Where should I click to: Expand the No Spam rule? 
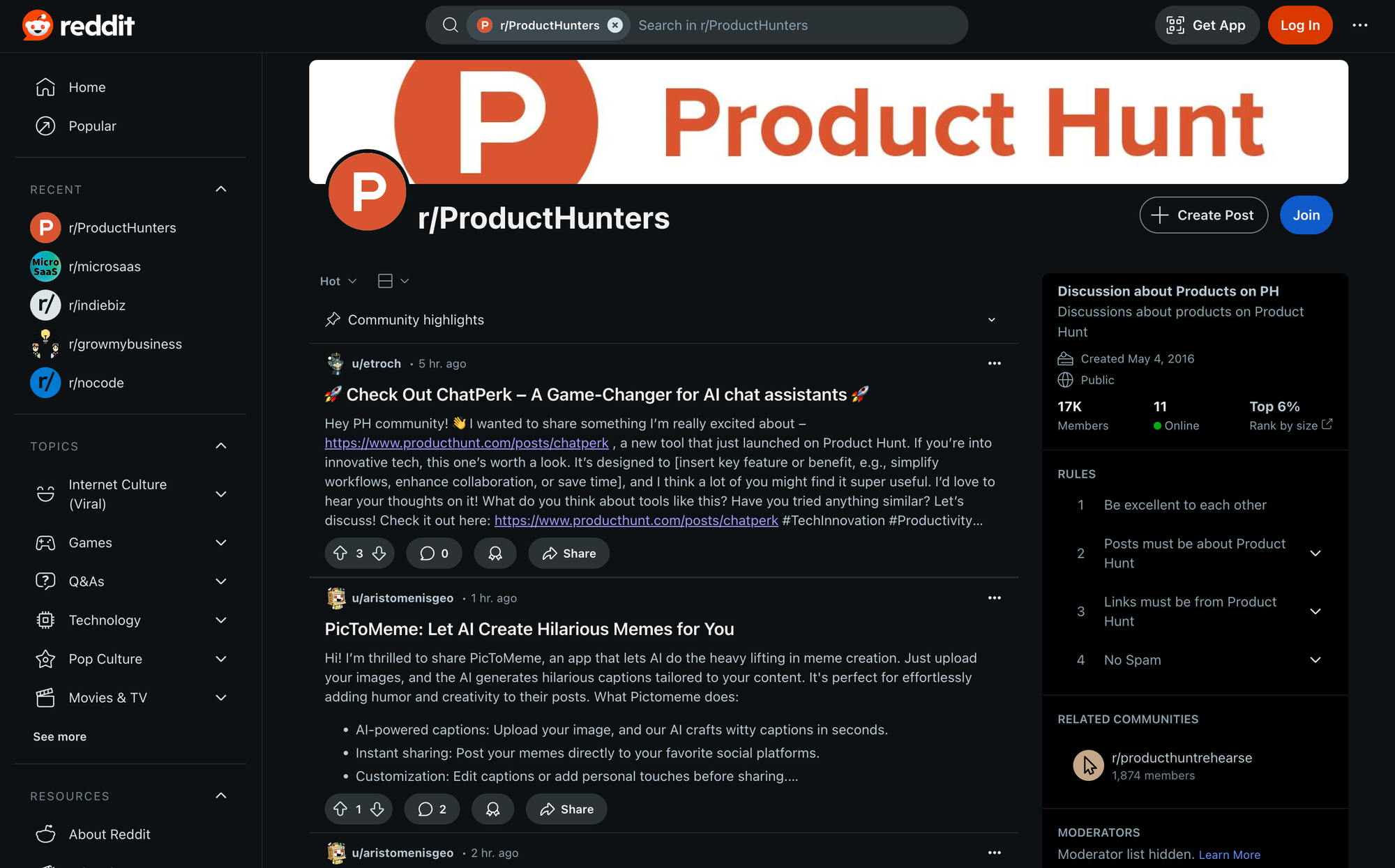click(x=1315, y=660)
